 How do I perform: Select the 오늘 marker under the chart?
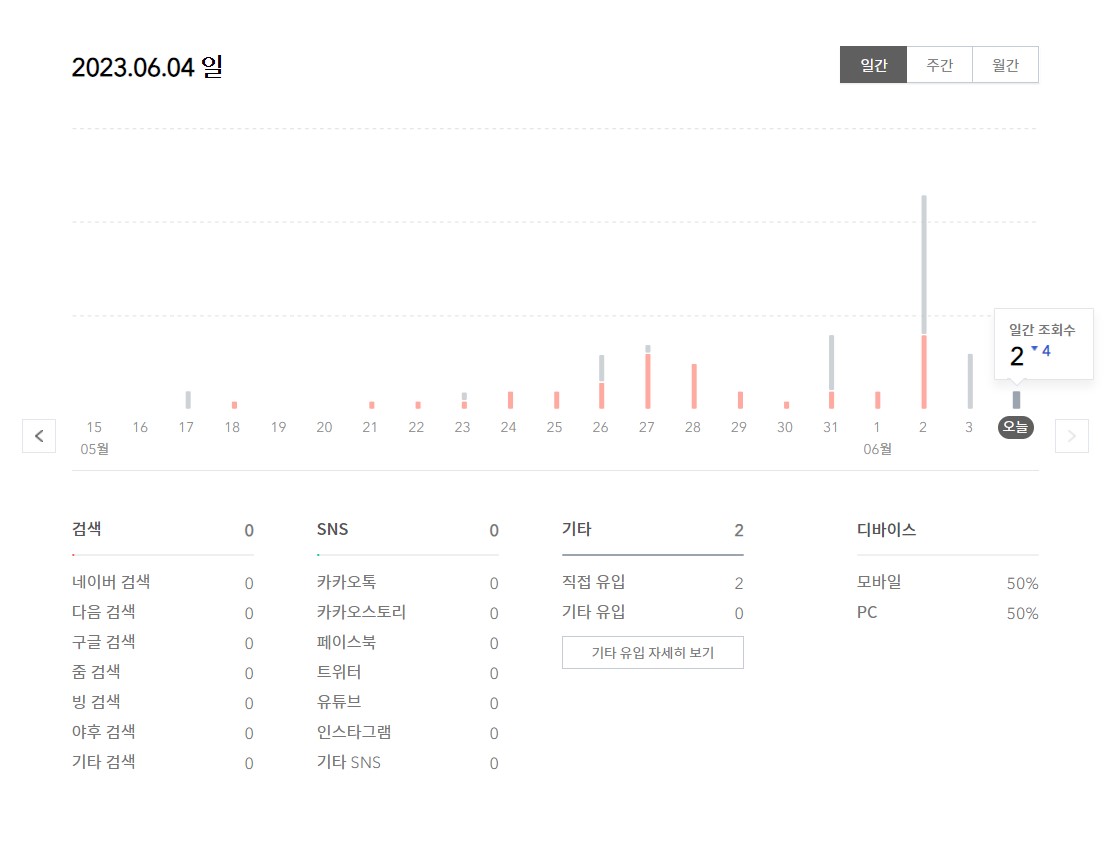1015,427
